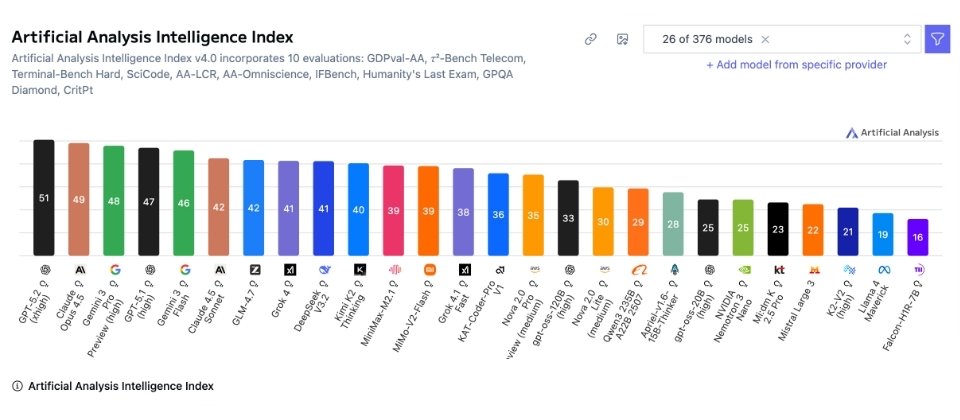Click the Z logo for GLM-4.7
The width and height of the screenshot is (960, 420).
click(254, 269)
